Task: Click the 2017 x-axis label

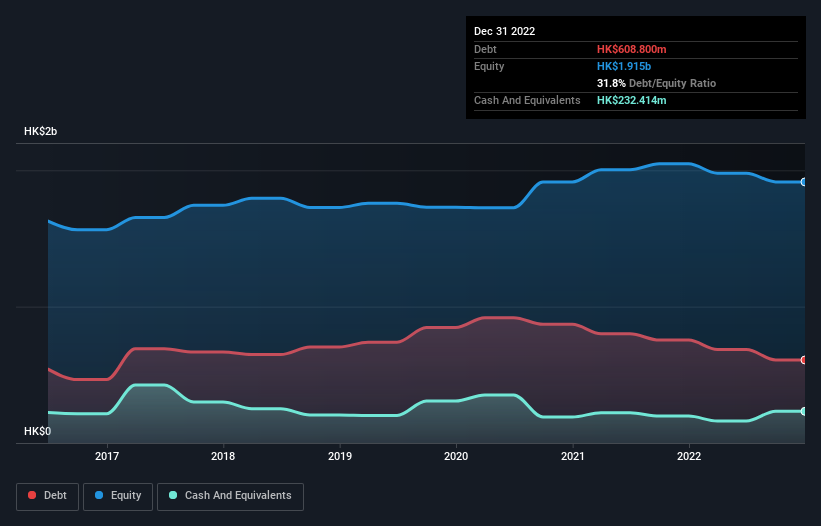Action: pyautogui.click(x=107, y=456)
